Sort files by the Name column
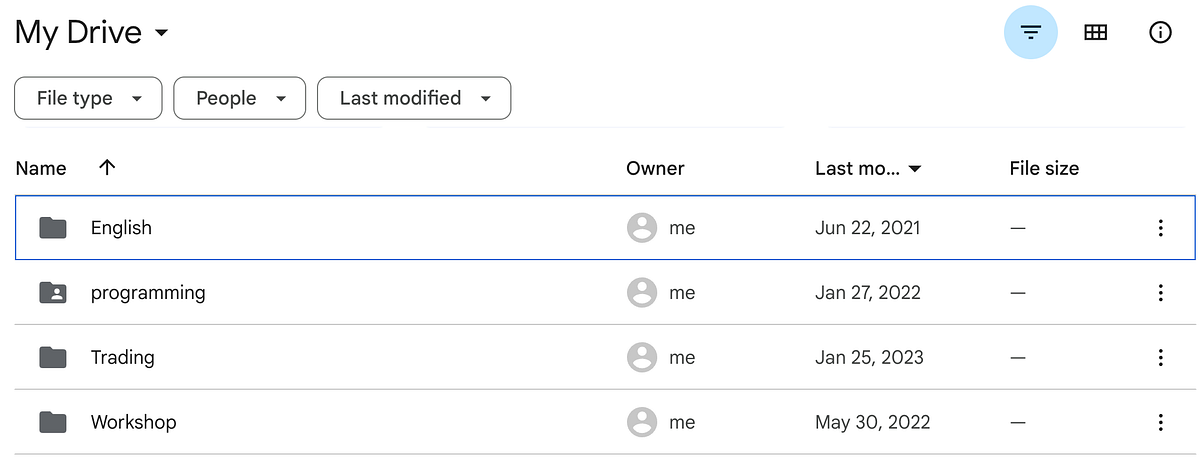Screen dimensions: 1200x463 pos(41,168)
